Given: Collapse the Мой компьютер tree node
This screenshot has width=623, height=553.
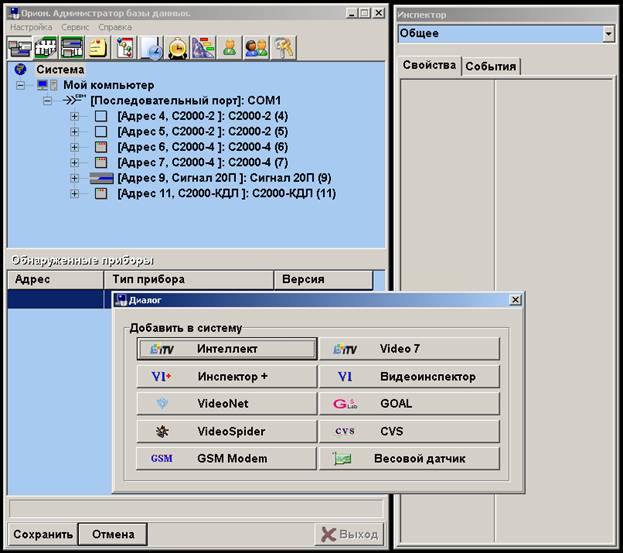Looking at the screenshot, I should point(22,86).
